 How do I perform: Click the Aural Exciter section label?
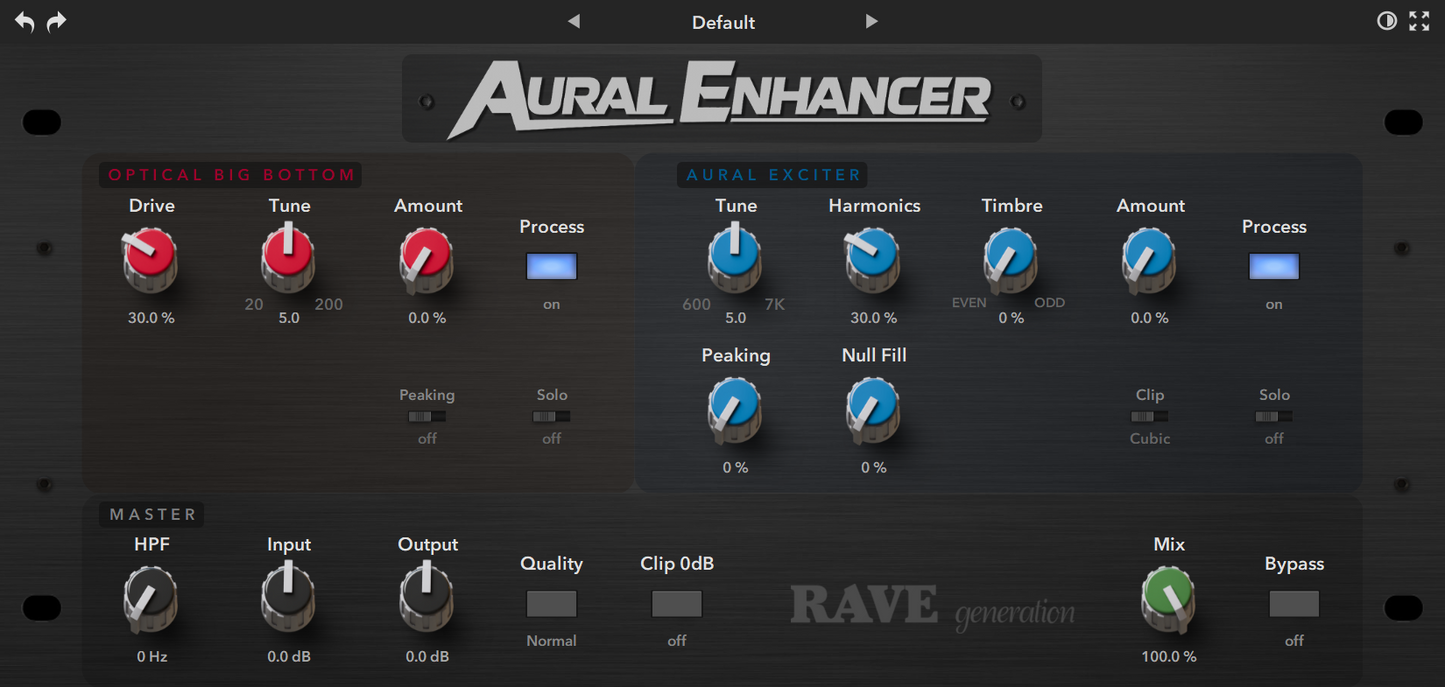point(772,174)
